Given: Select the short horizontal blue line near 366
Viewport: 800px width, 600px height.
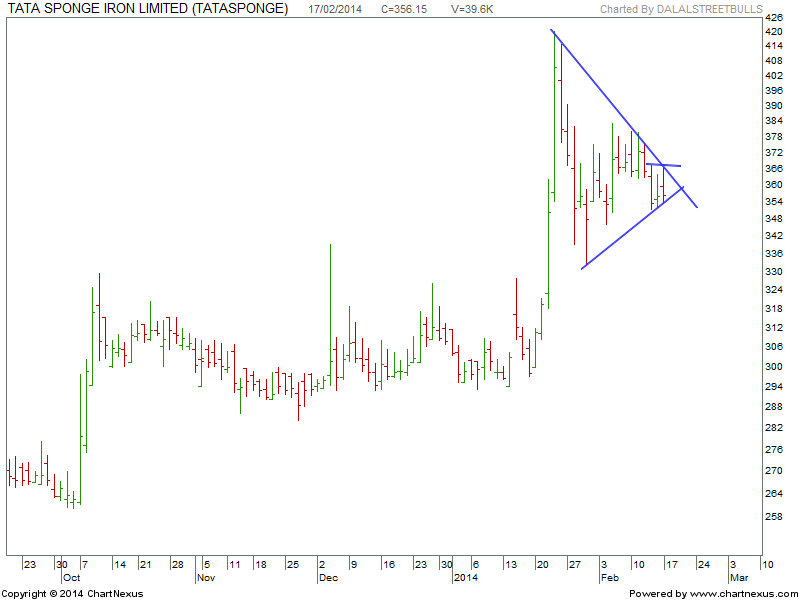Looking at the screenshot, I should (663, 165).
